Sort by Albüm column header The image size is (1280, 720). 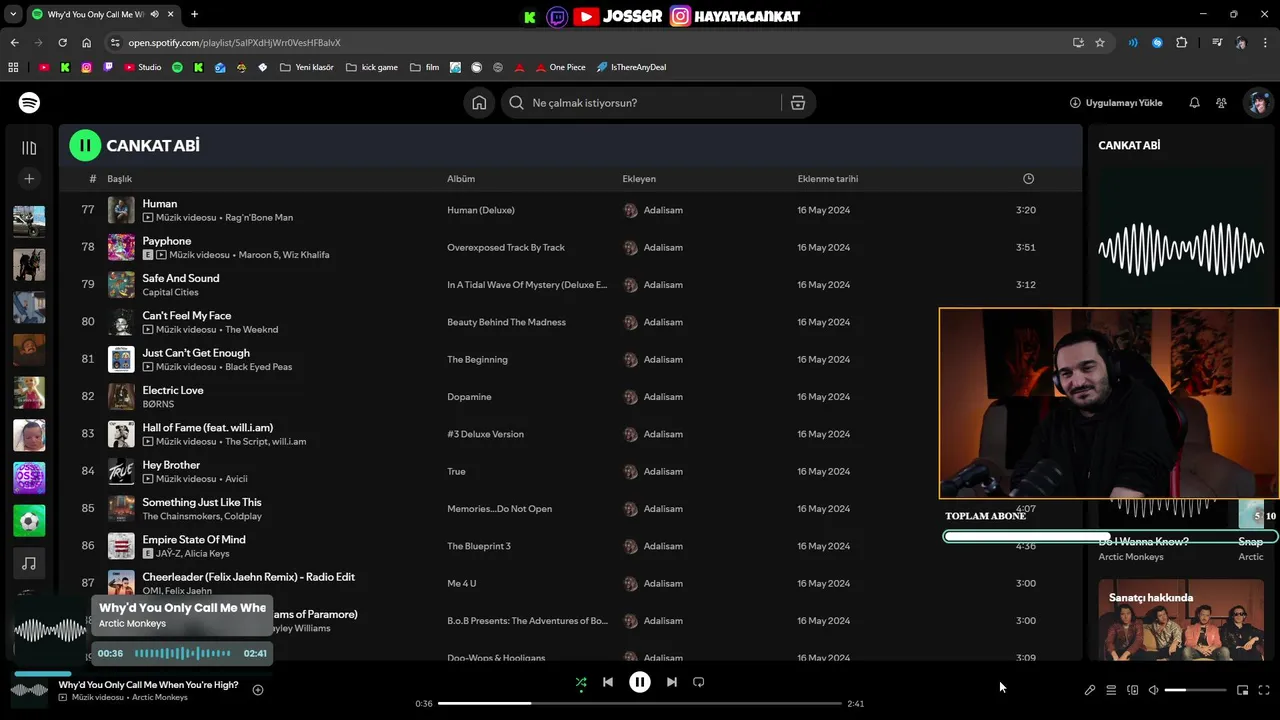point(461,179)
